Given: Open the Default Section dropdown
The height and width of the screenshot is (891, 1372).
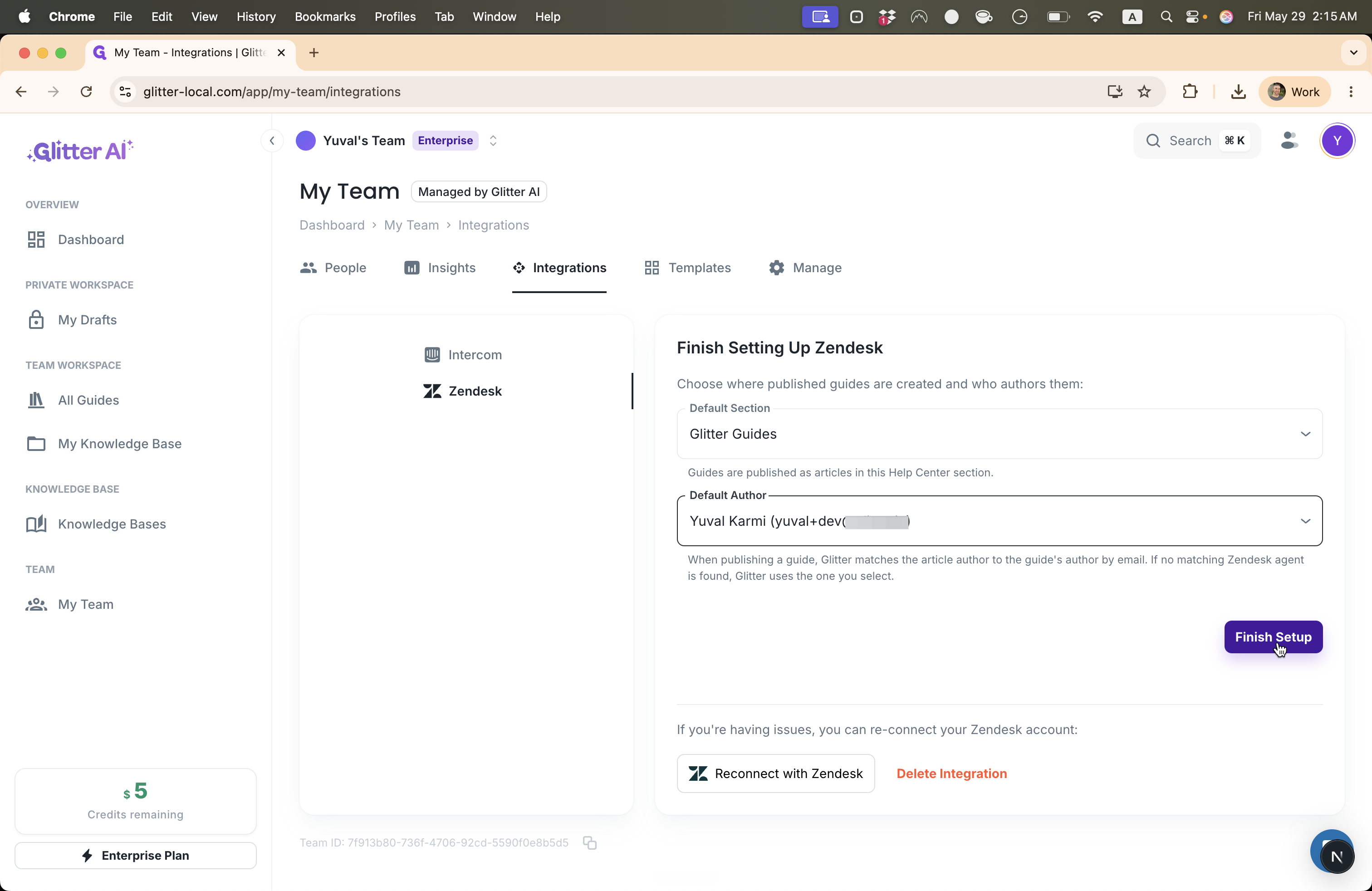Looking at the screenshot, I should [1000, 433].
